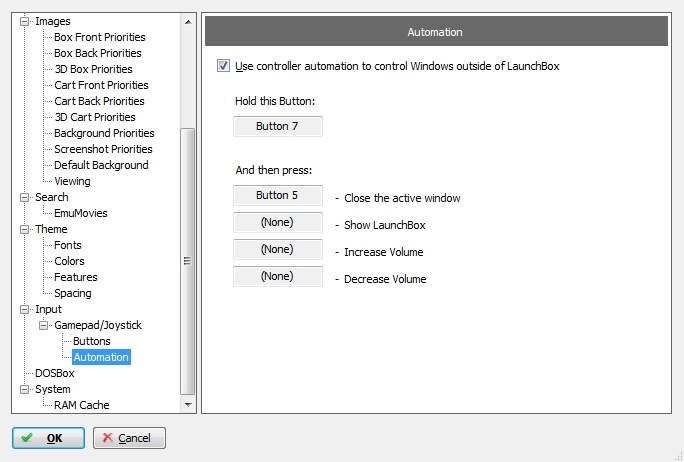Uncheck the controller automation checkbox
Screen dimensions: 684x462
[223, 66]
